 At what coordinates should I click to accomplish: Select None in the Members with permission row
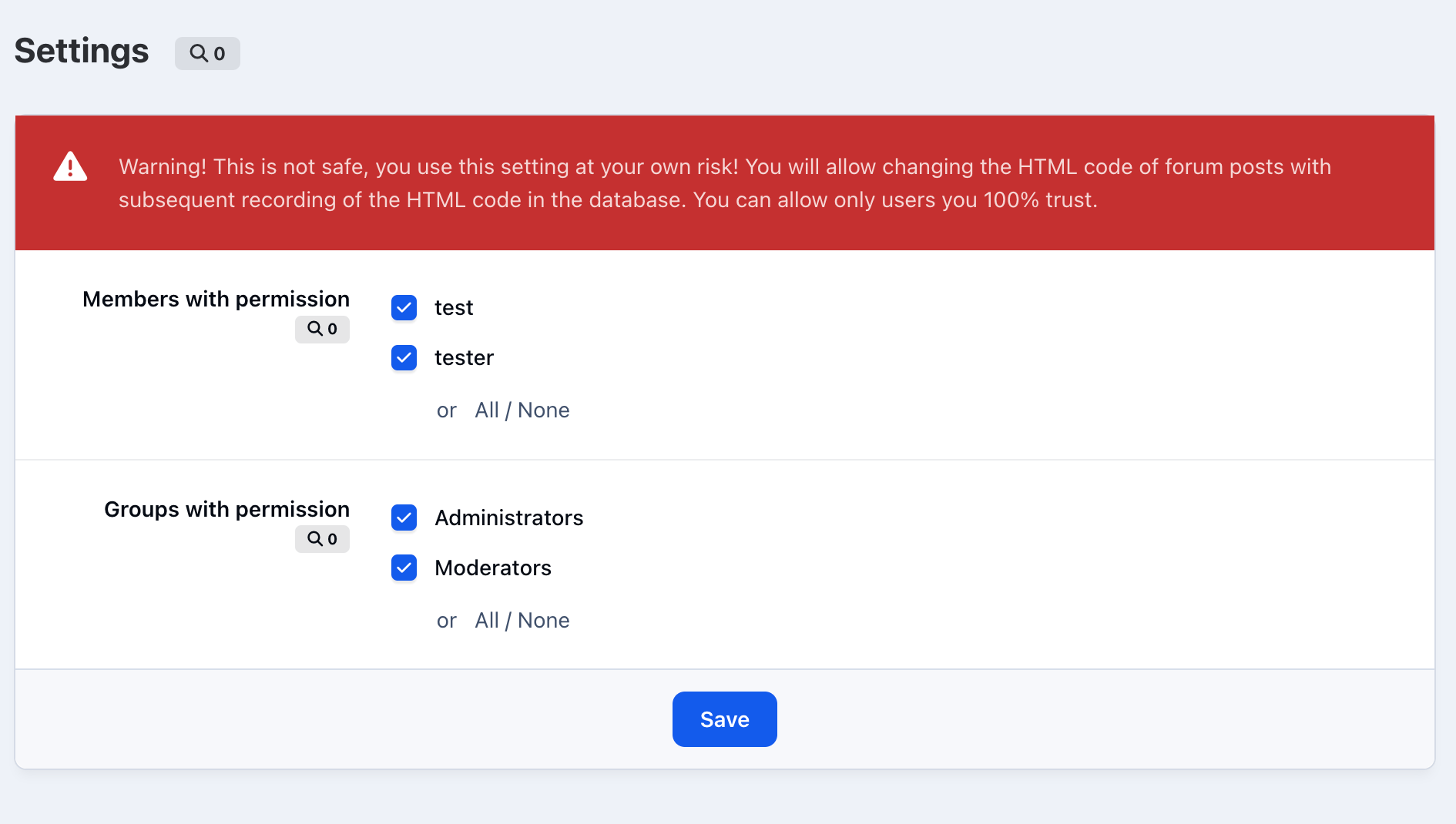click(543, 410)
